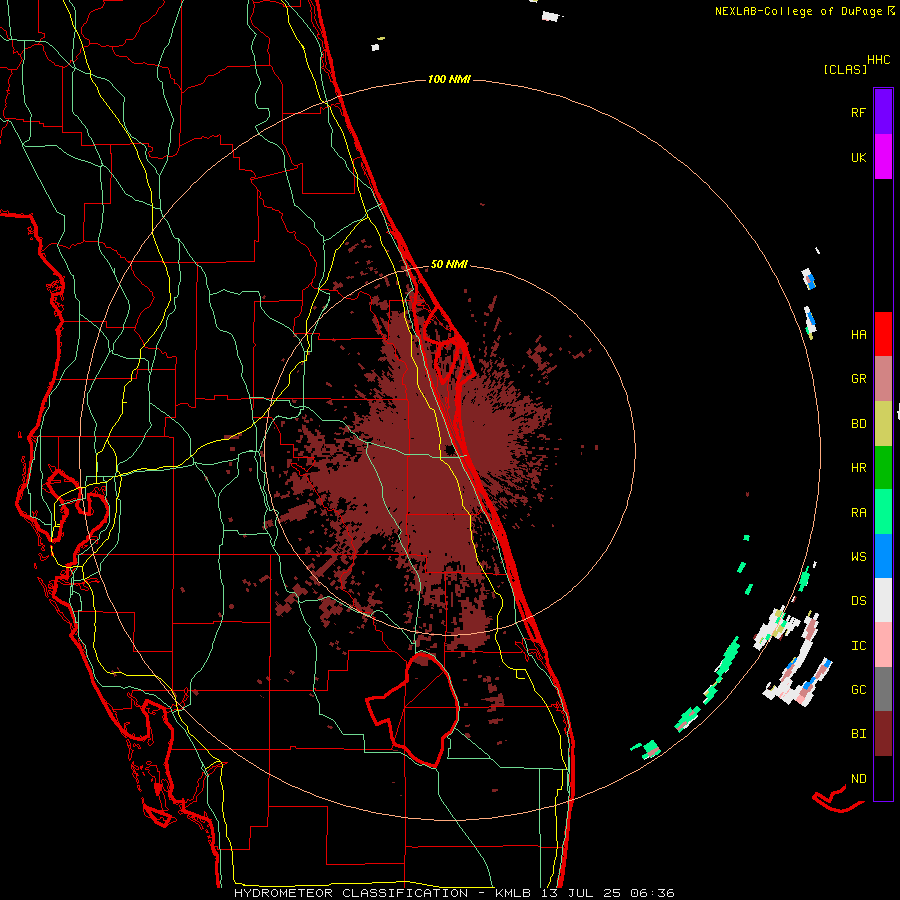This screenshot has height=900, width=900.
Task: Click the HR legend label
Action: pos(858,468)
